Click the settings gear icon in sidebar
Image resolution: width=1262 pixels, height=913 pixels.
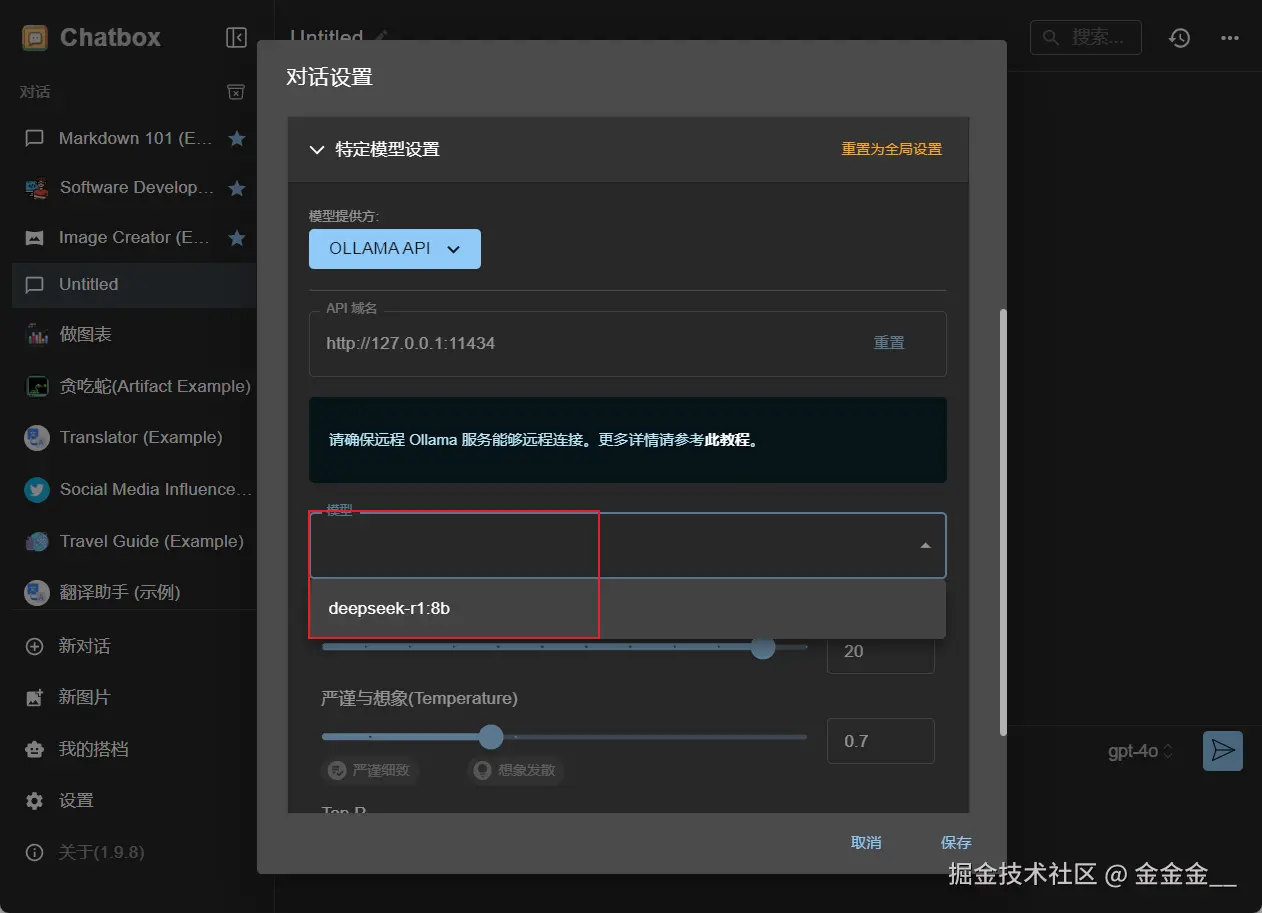coord(35,801)
